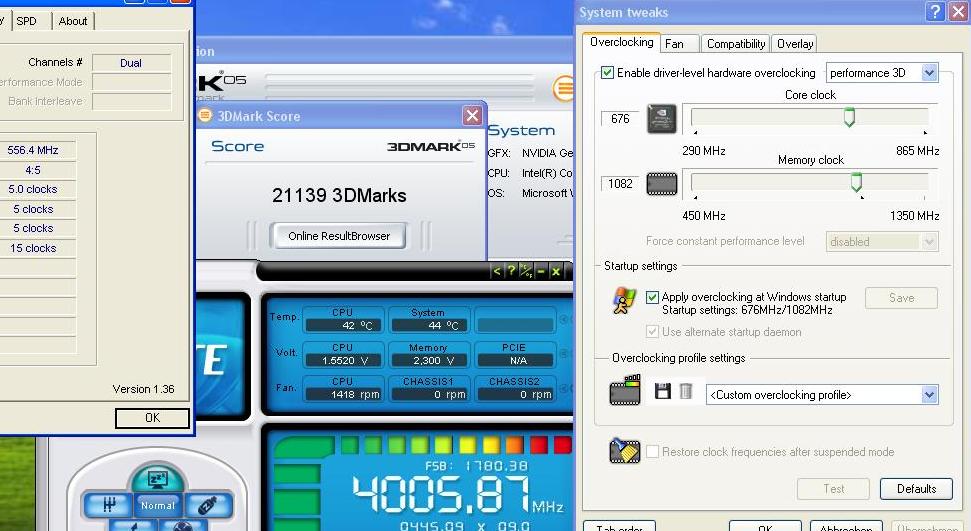
Task: Toggle Enable driver-level hardware overclocking
Action: 607,72
